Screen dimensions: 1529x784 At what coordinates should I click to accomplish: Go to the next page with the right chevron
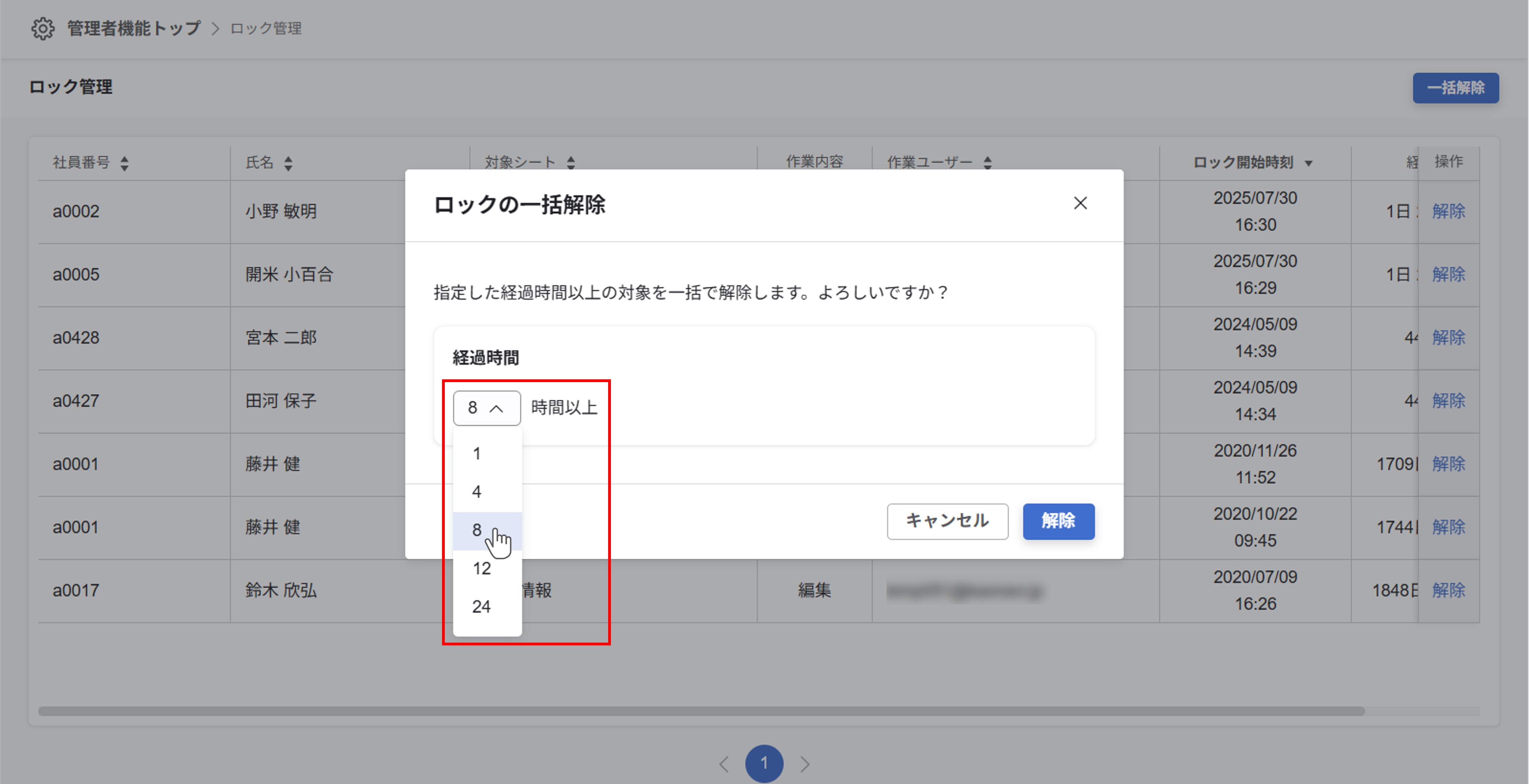805,764
